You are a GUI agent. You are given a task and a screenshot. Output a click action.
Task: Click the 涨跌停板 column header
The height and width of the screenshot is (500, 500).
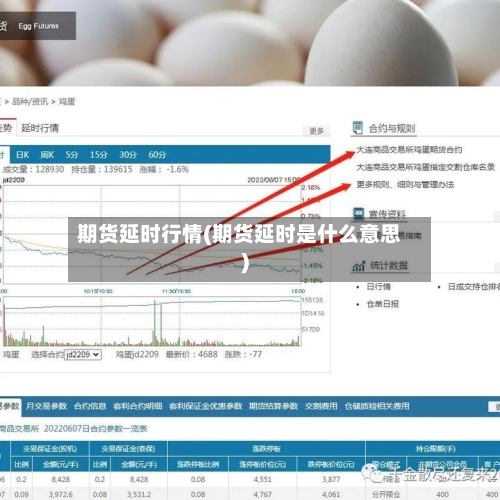tap(266, 449)
